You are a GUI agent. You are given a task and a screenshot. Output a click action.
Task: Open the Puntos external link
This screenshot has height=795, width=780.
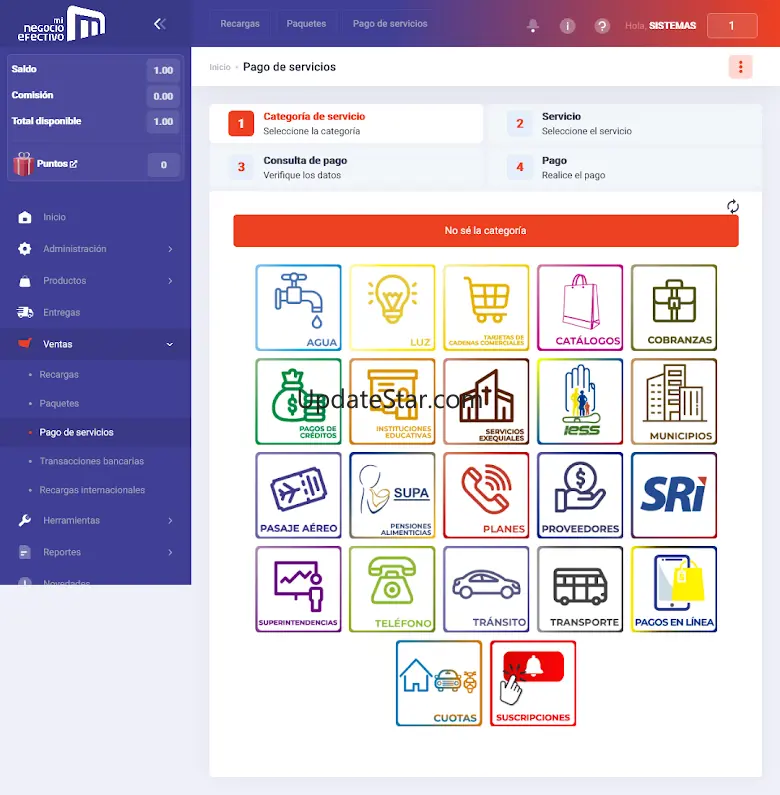click(x=56, y=164)
